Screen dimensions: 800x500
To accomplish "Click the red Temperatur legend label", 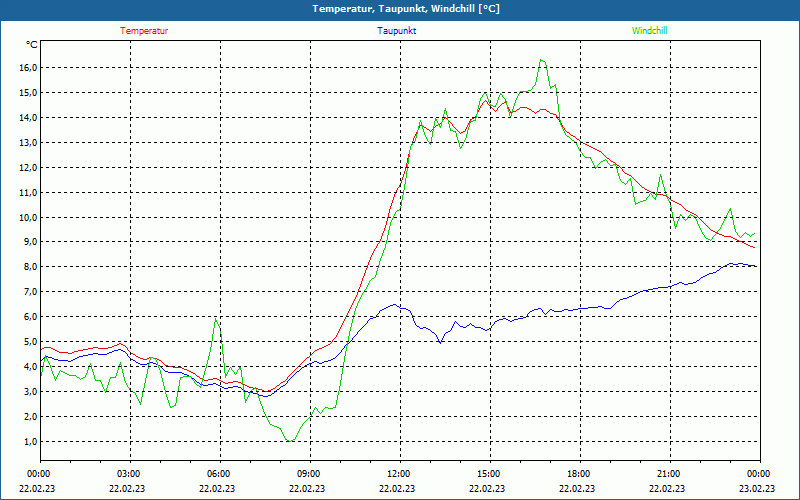I will pos(144,31).
